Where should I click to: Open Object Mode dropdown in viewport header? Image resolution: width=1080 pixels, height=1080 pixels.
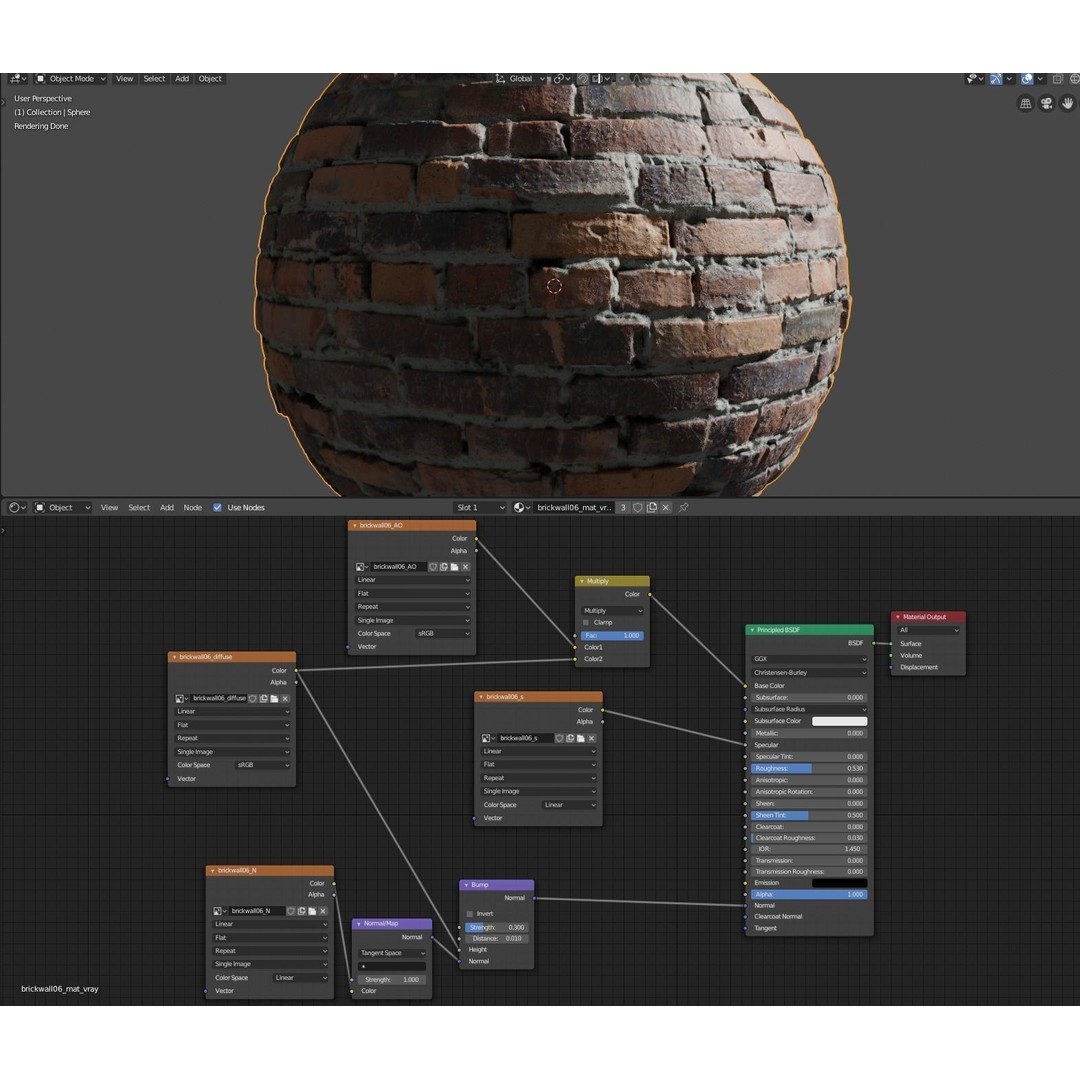[x=70, y=79]
